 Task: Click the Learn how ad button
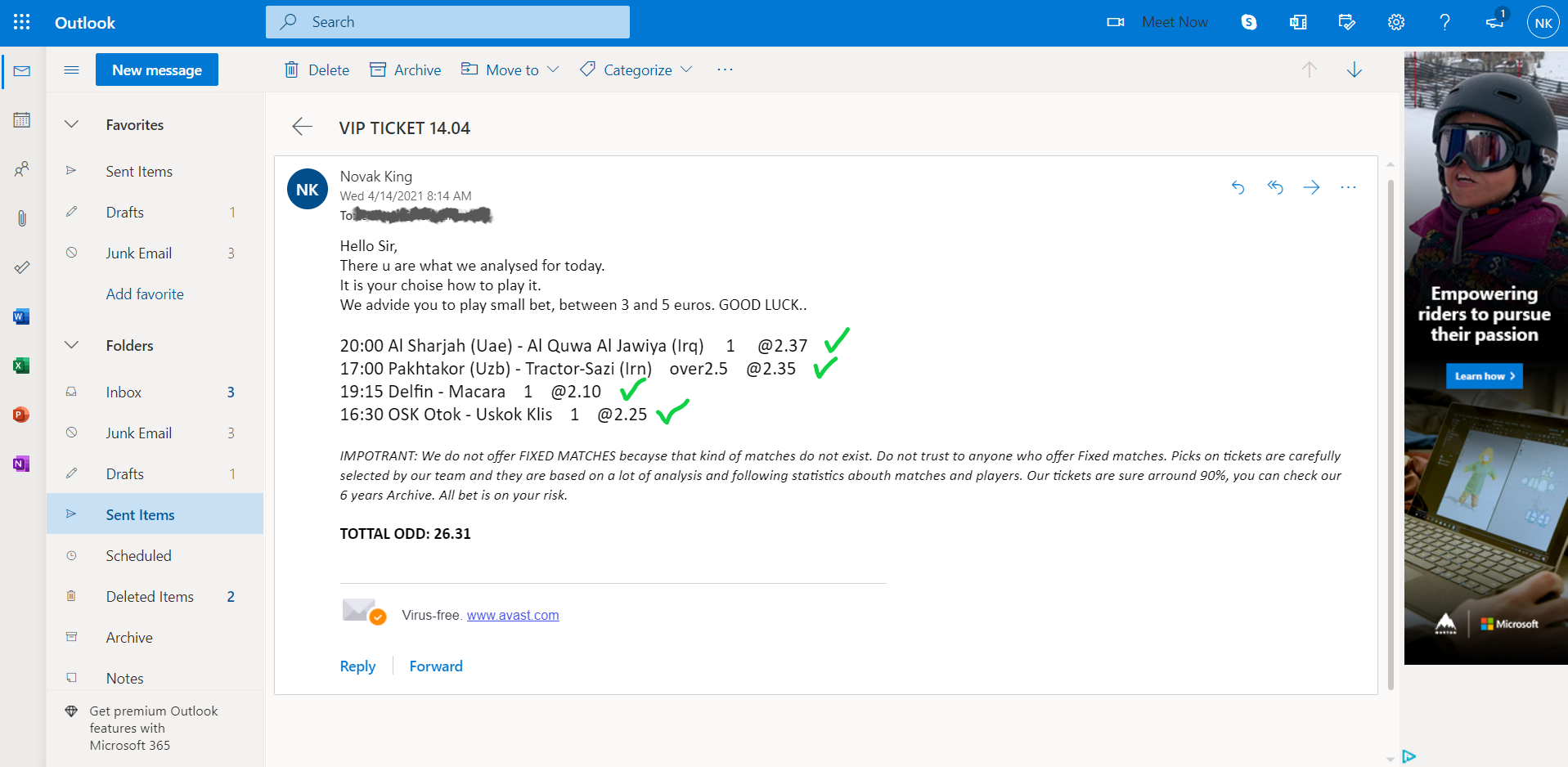pyautogui.click(x=1484, y=376)
